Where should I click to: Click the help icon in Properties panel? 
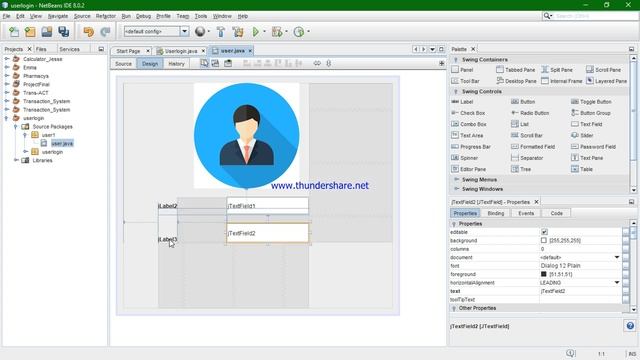[x=630, y=326]
